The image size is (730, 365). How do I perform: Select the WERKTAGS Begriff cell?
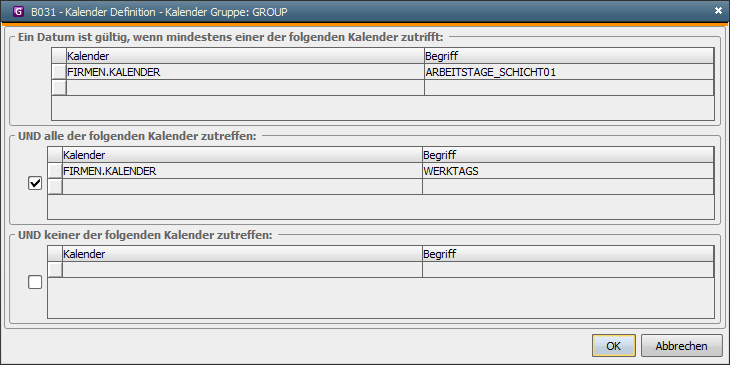[x=568, y=171]
